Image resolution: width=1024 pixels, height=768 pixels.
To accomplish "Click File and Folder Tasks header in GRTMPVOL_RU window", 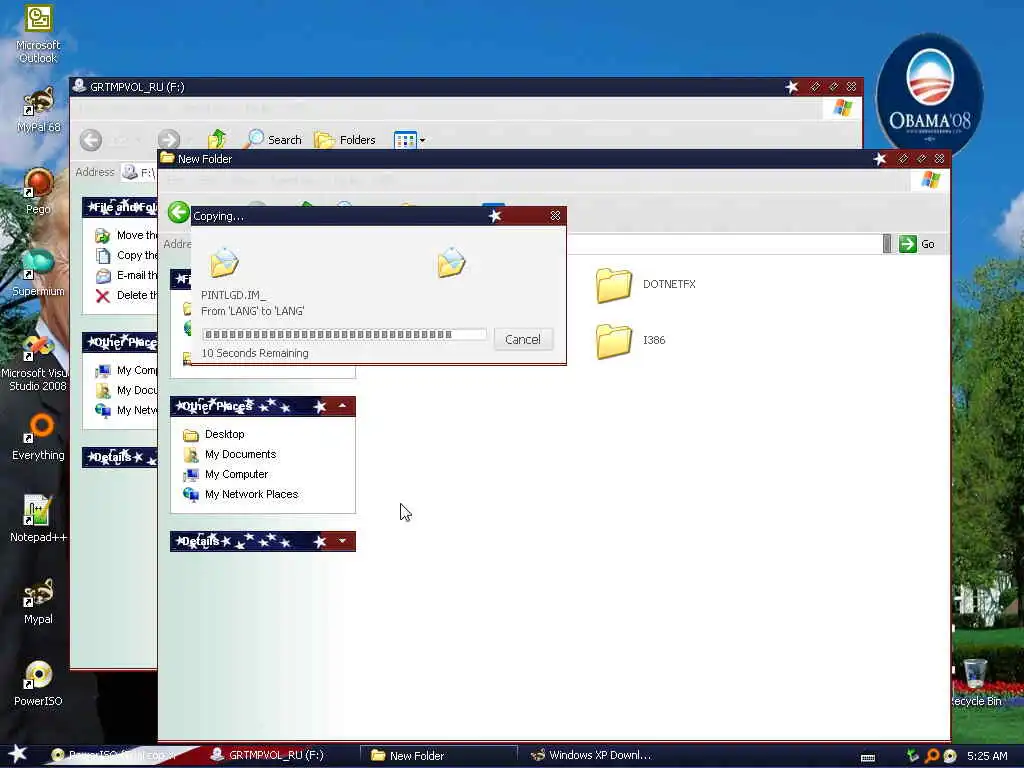I will [120, 207].
